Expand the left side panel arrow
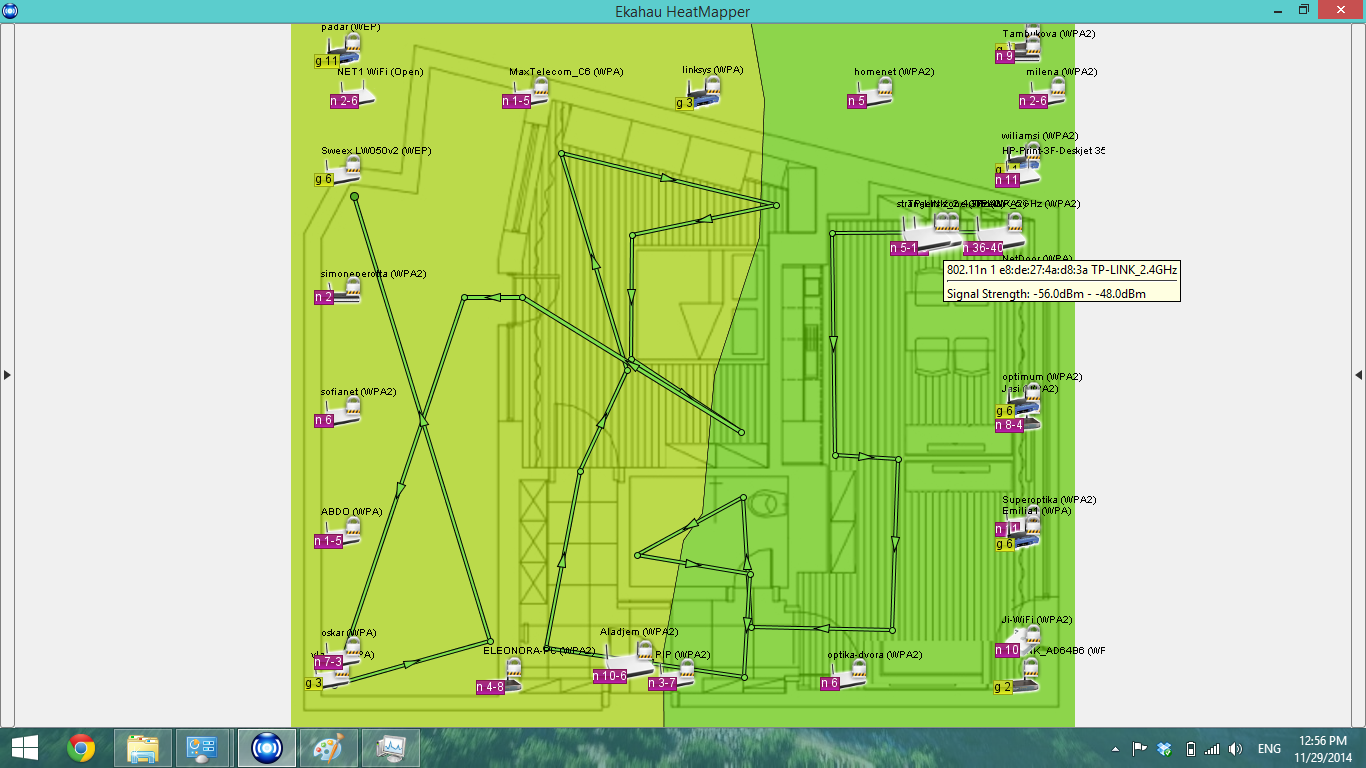This screenshot has width=1366, height=768. (7, 375)
